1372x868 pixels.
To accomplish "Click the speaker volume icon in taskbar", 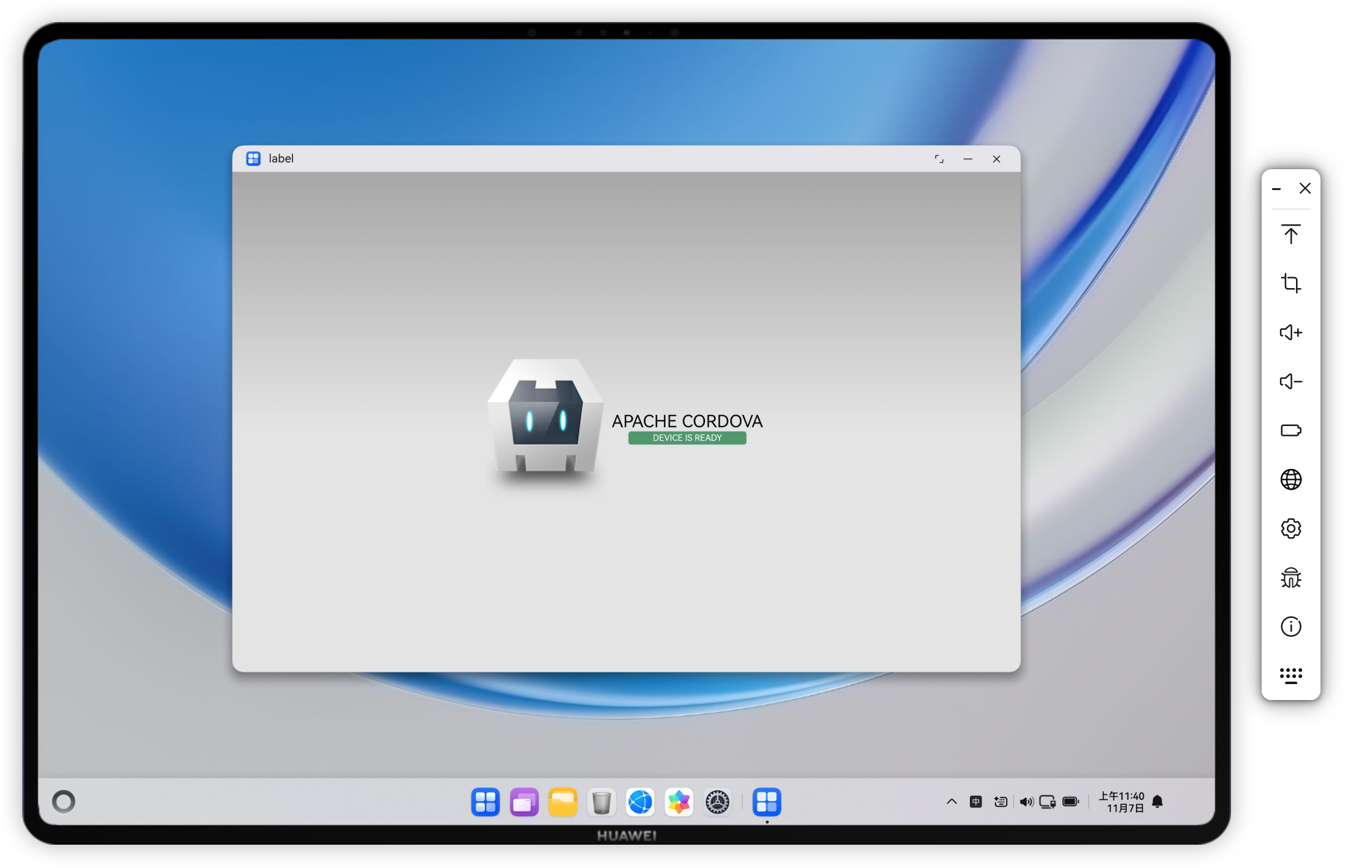I will tap(1026, 801).
